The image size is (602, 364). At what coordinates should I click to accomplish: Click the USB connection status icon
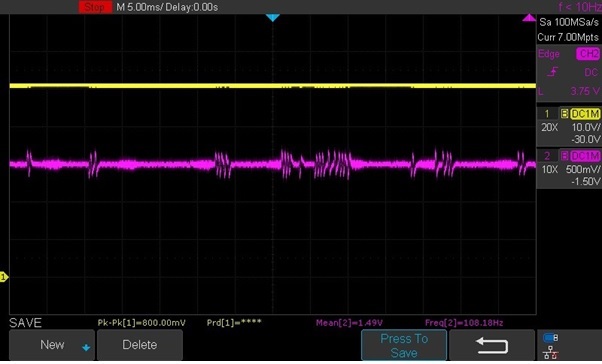pyautogui.click(x=550, y=338)
